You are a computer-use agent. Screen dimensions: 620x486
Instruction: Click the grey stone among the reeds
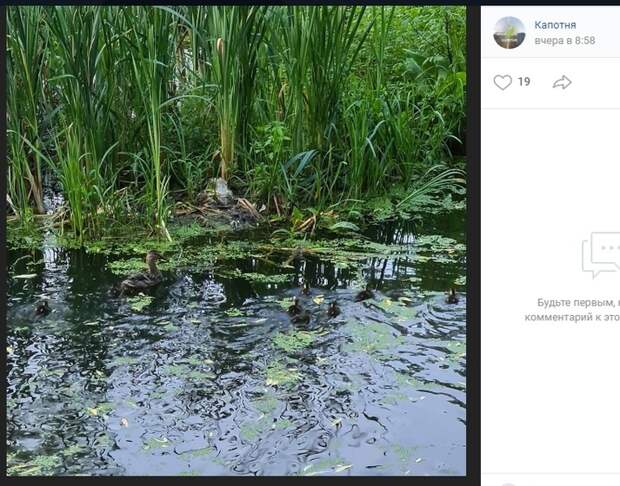(x=218, y=192)
